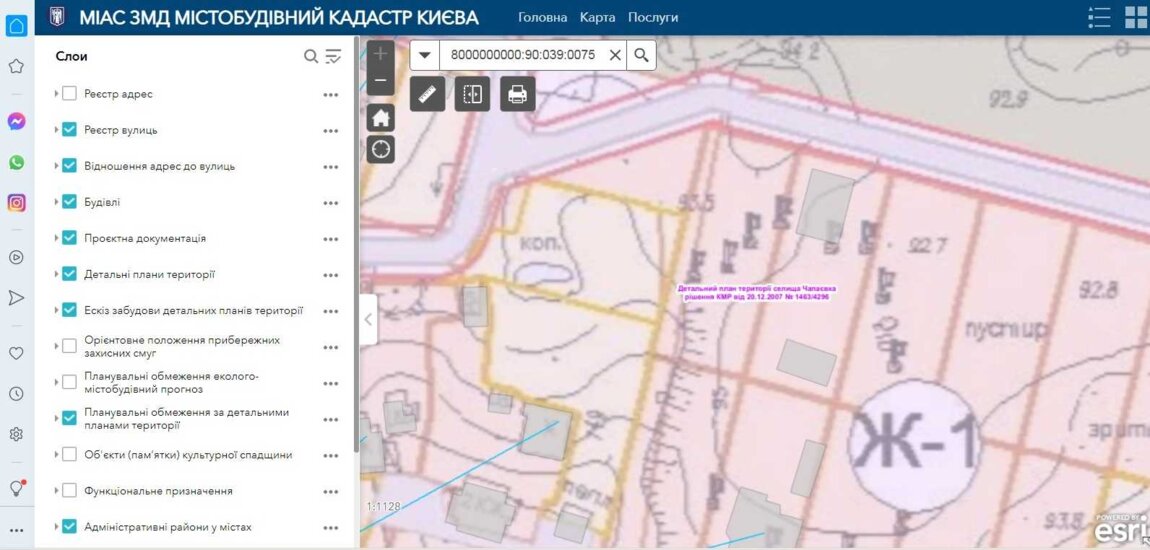Viewport: 1150px width, 550px height.
Task: Click the measure ruler tool
Action: pos(427,94)
